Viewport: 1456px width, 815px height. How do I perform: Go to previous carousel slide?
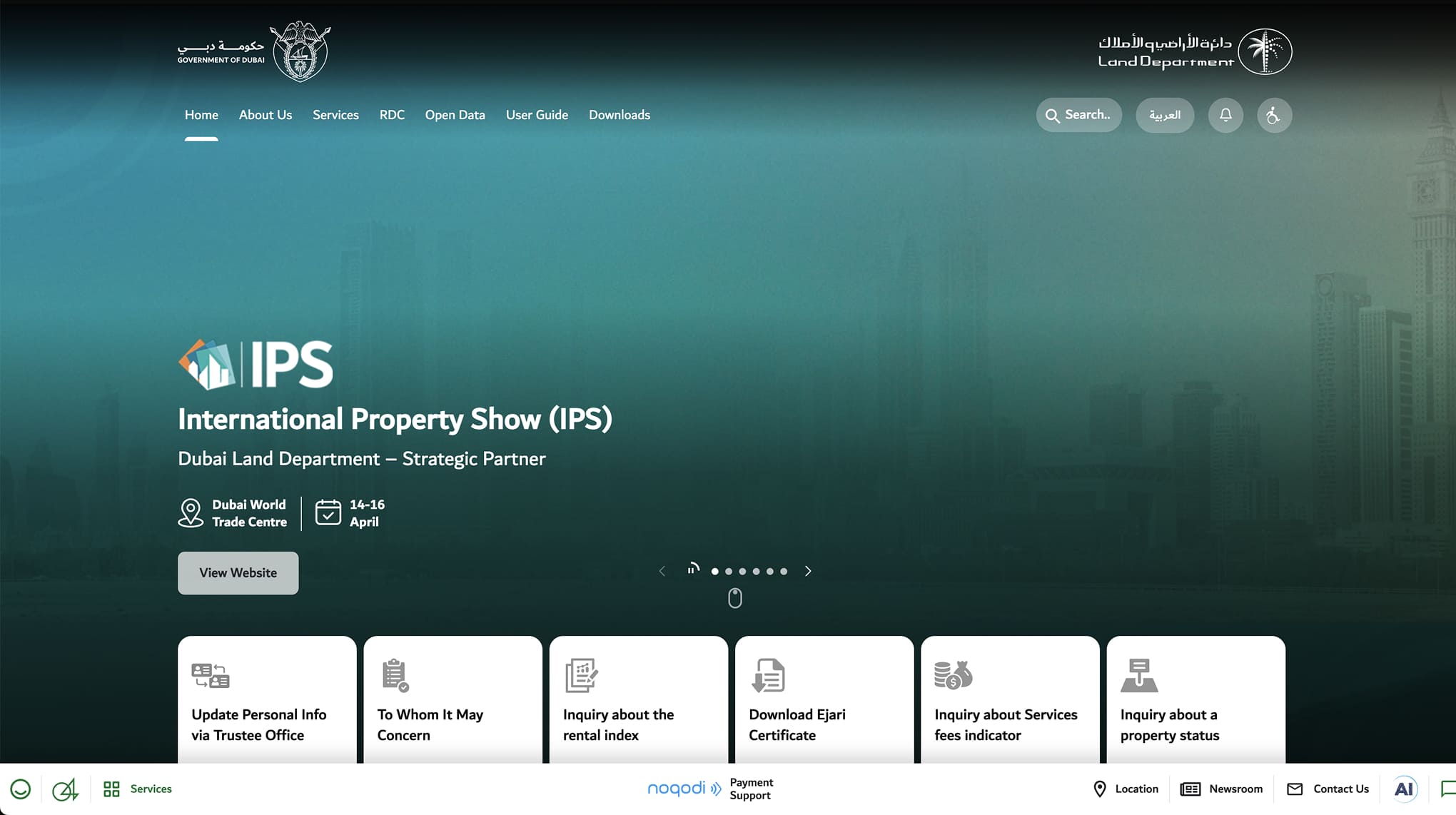662,571
